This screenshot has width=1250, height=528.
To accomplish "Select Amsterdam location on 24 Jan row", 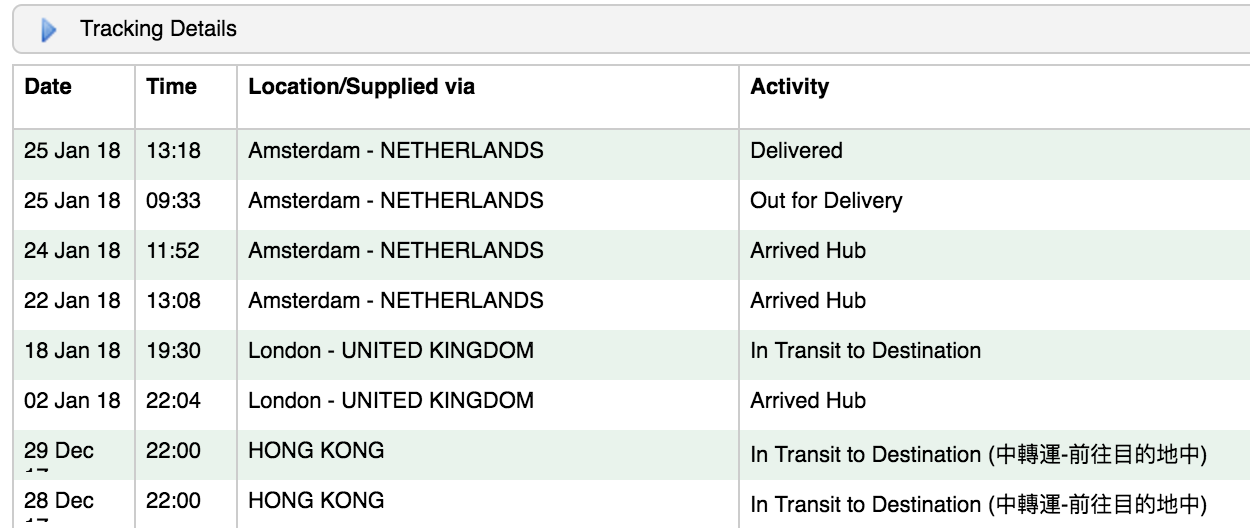I will [396, 251].
